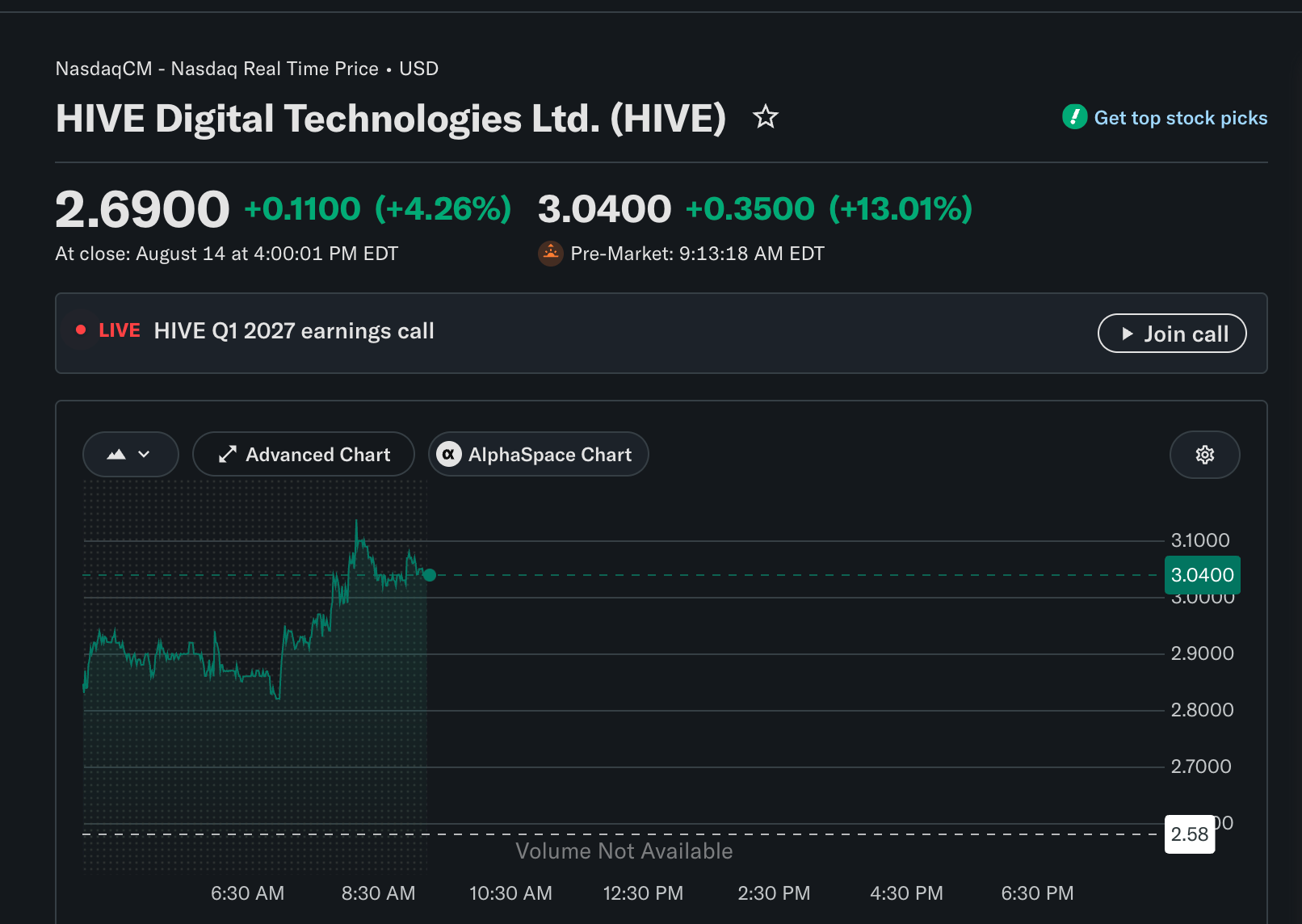This screenshot has height=924, width=1302.
Task: Click the 6:30 AM time axis label
Action: pyautogui.click(x=247, y=893)
